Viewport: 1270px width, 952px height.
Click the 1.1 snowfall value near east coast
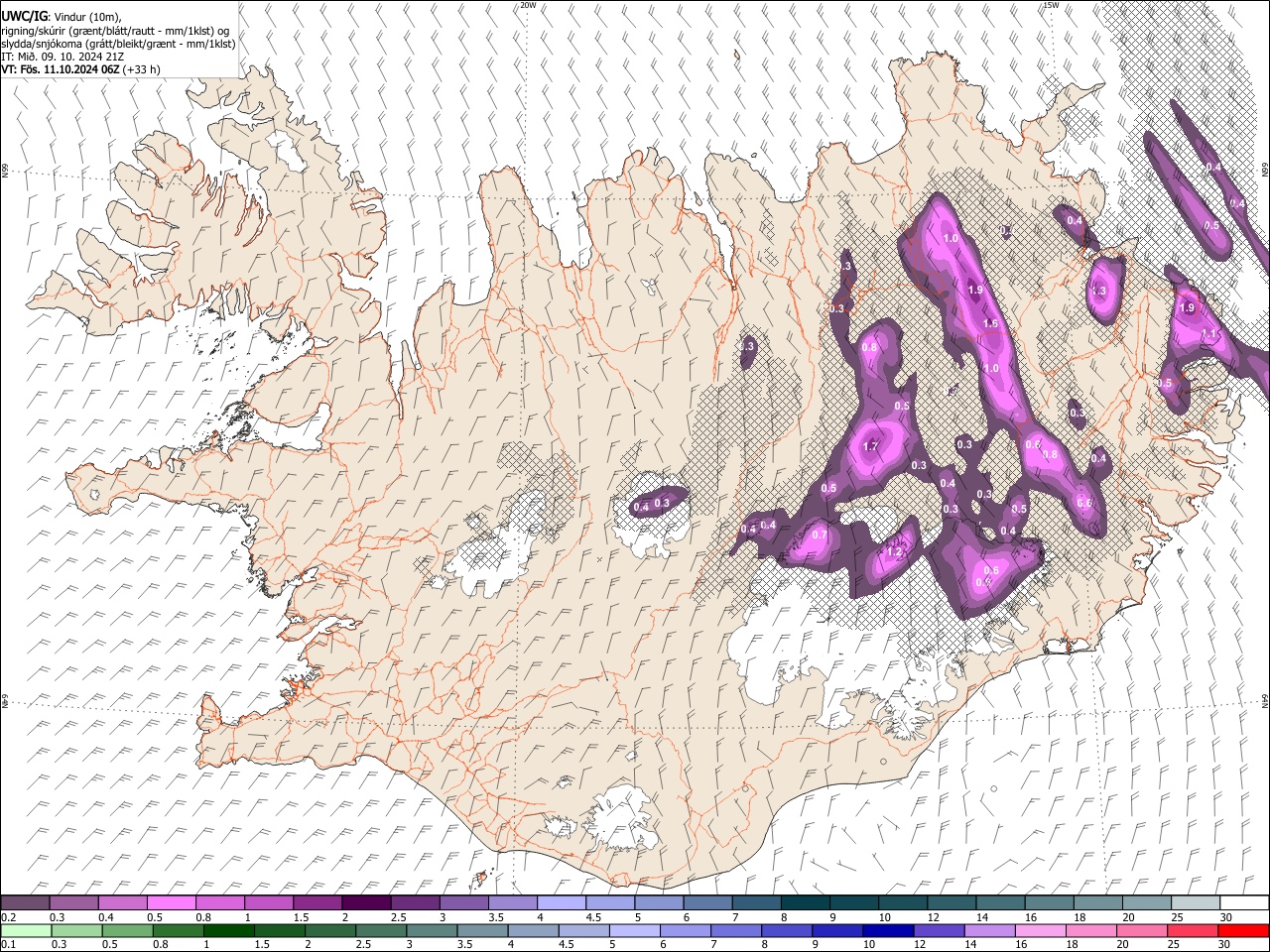(x=1209, y=334)
